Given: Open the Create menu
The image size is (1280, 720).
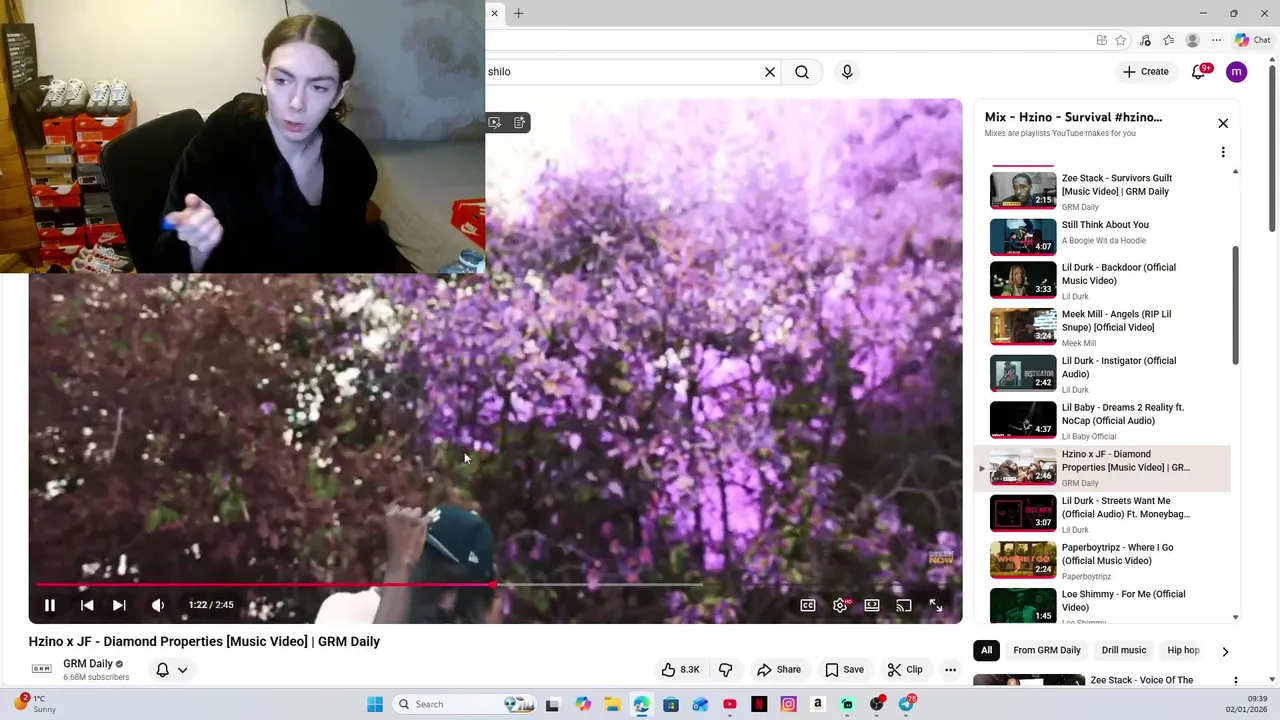Looking at the screenshot, I should 1146,72.
